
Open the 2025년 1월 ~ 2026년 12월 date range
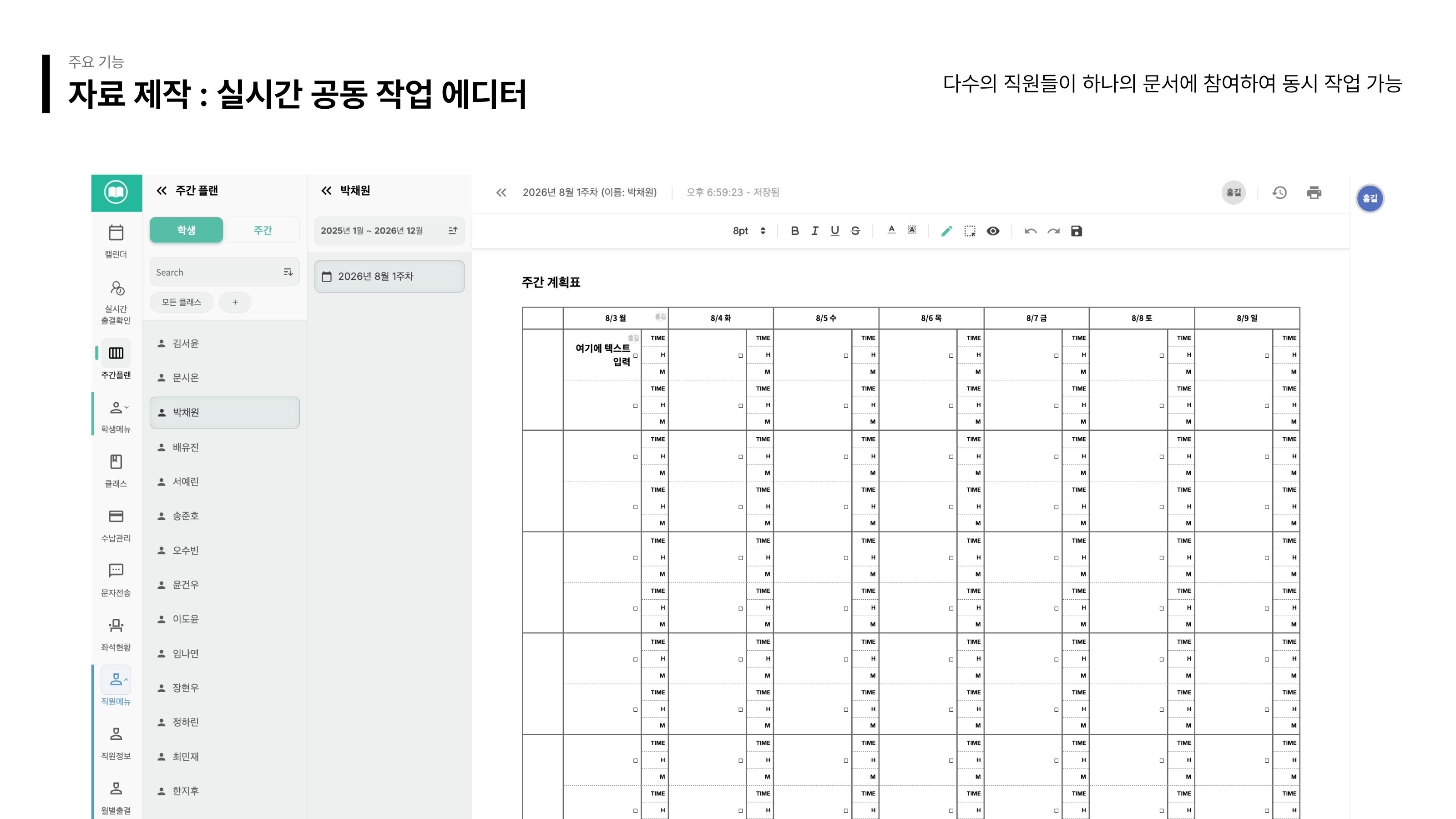(389, 231)
